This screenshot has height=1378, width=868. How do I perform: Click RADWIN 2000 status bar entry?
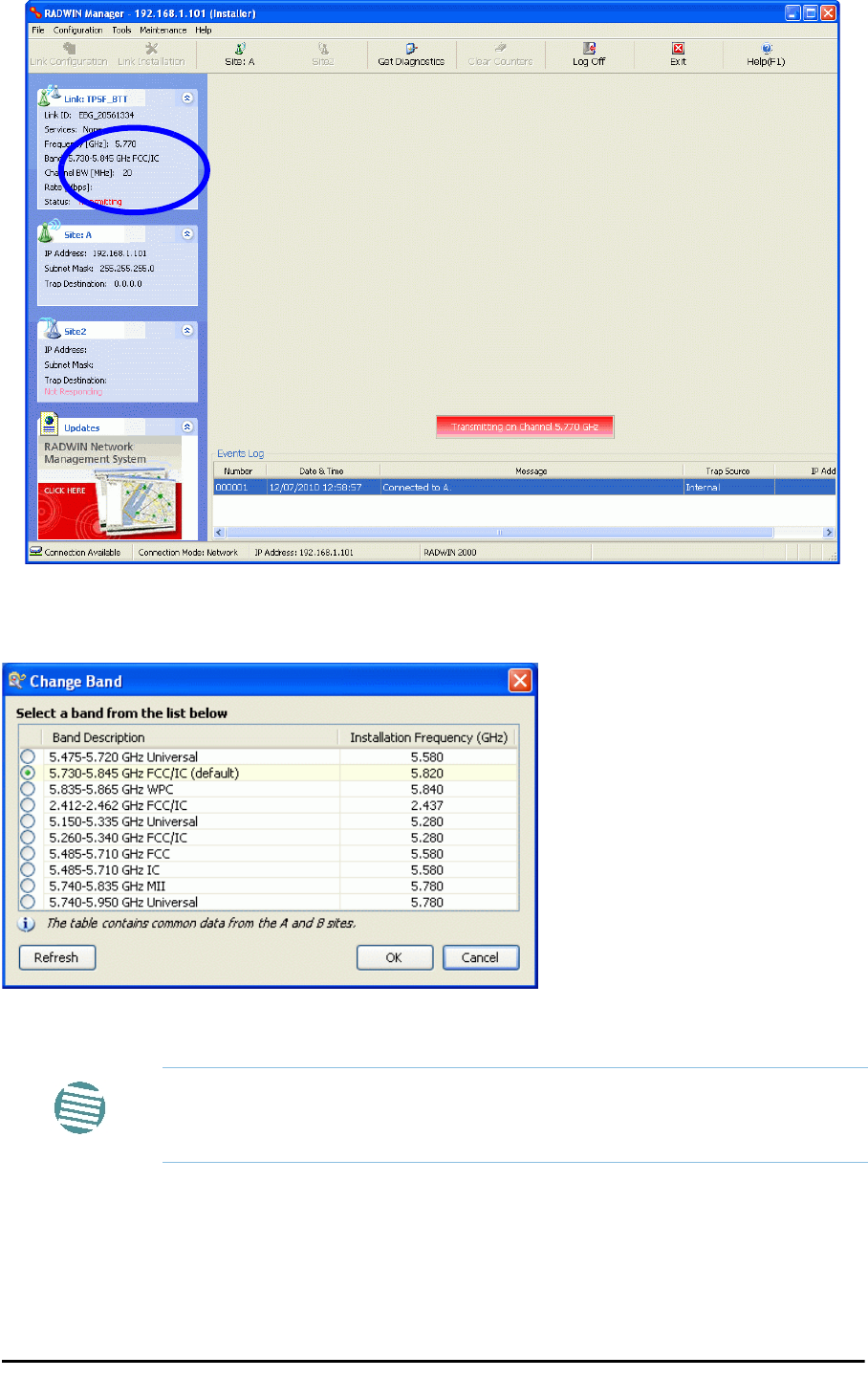point(450,552)
